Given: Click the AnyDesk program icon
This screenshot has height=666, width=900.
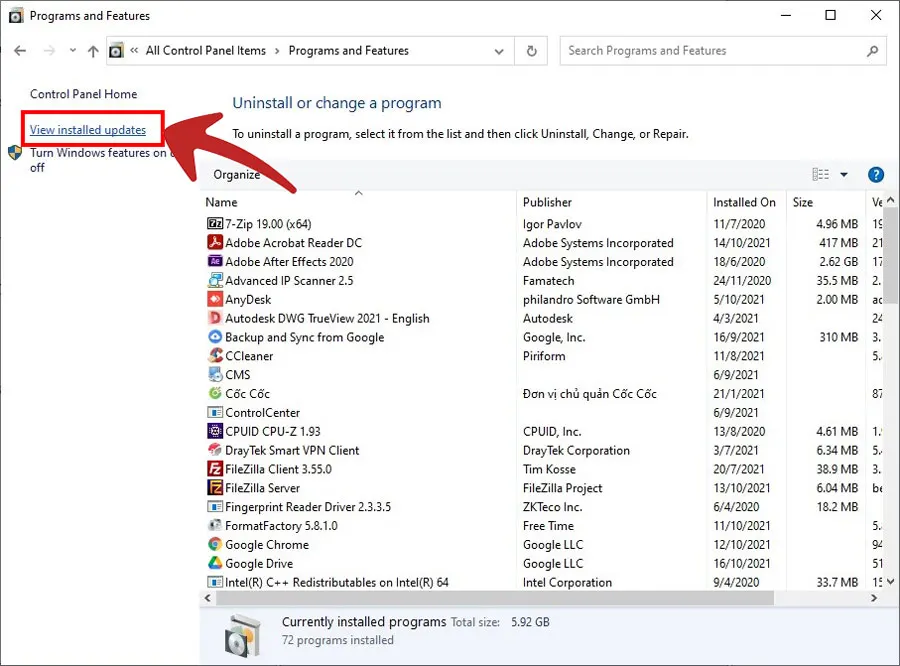Looking at the screenshot, I should coord(215,299).
